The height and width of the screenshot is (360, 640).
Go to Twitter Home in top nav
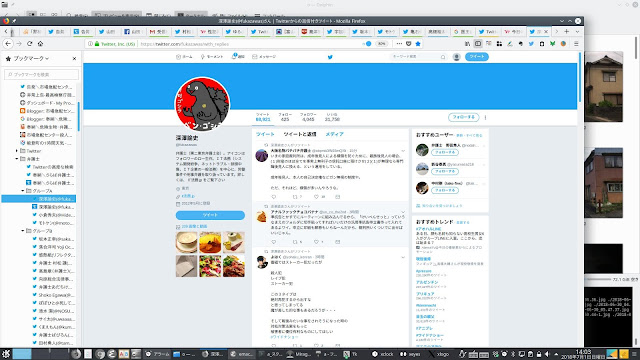click(184, 57)
